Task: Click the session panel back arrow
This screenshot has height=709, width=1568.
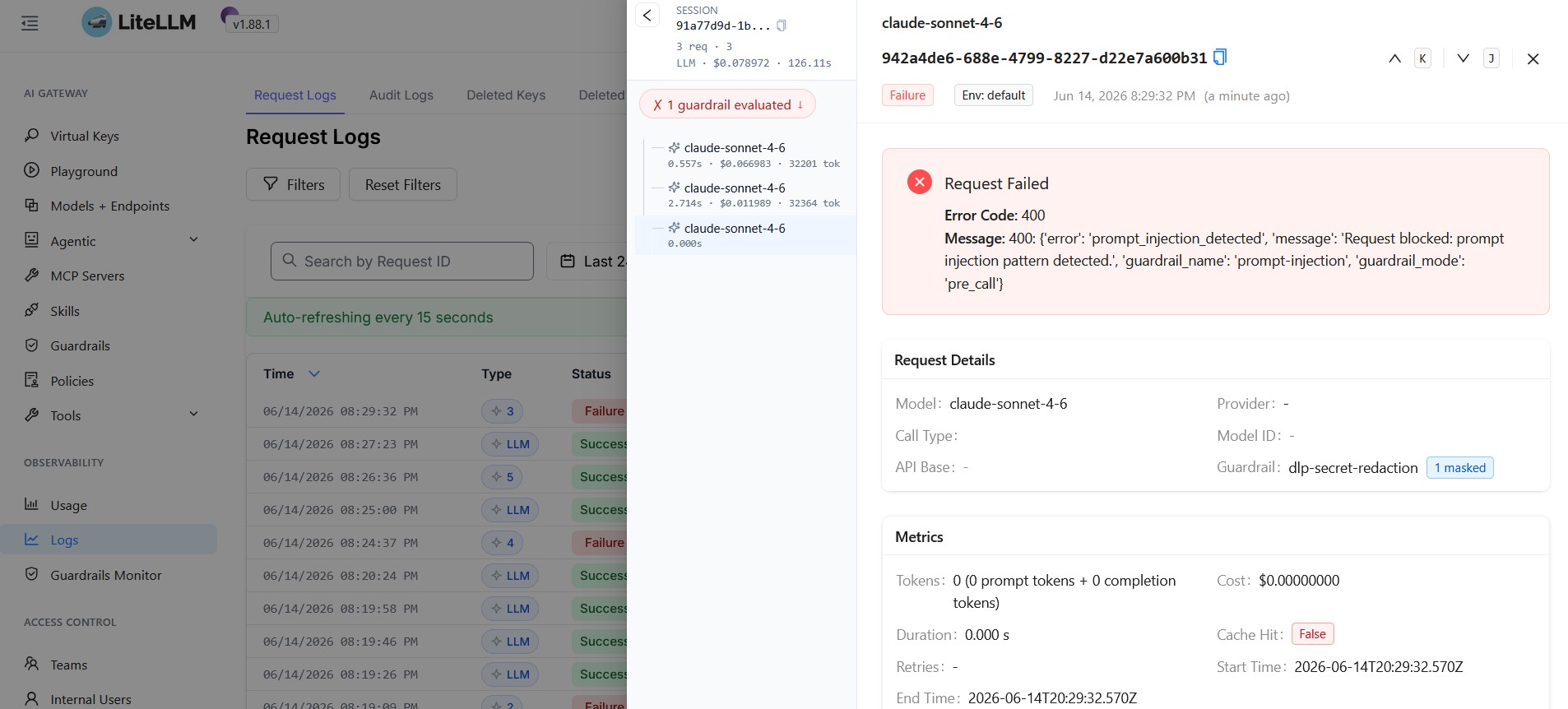Action: [x=647, y=15]
